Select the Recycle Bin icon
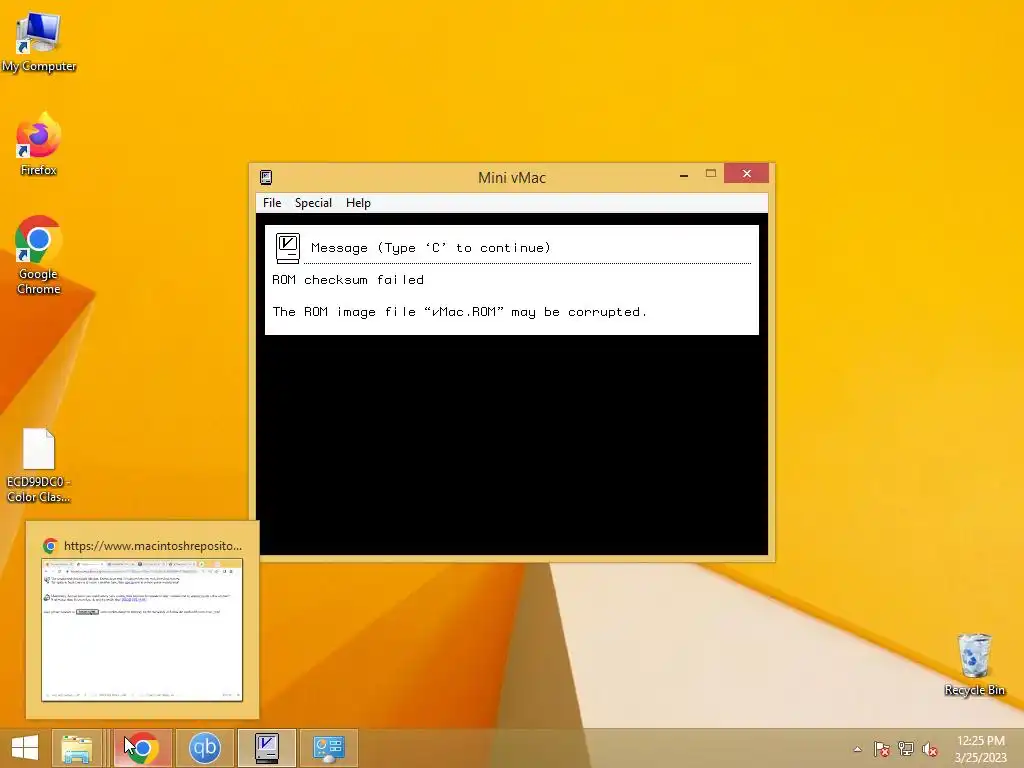 [974, 664]
